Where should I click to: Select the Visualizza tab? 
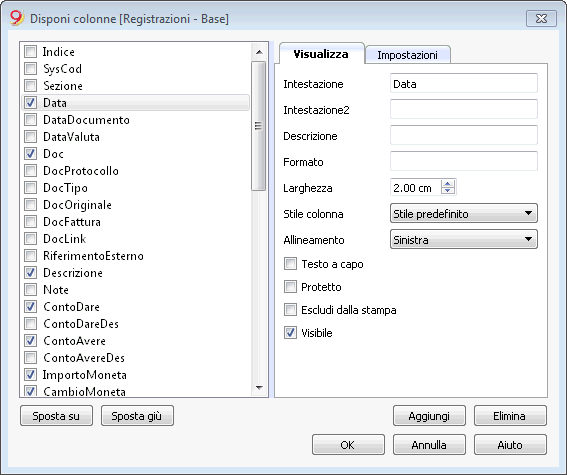coord(321,54)
